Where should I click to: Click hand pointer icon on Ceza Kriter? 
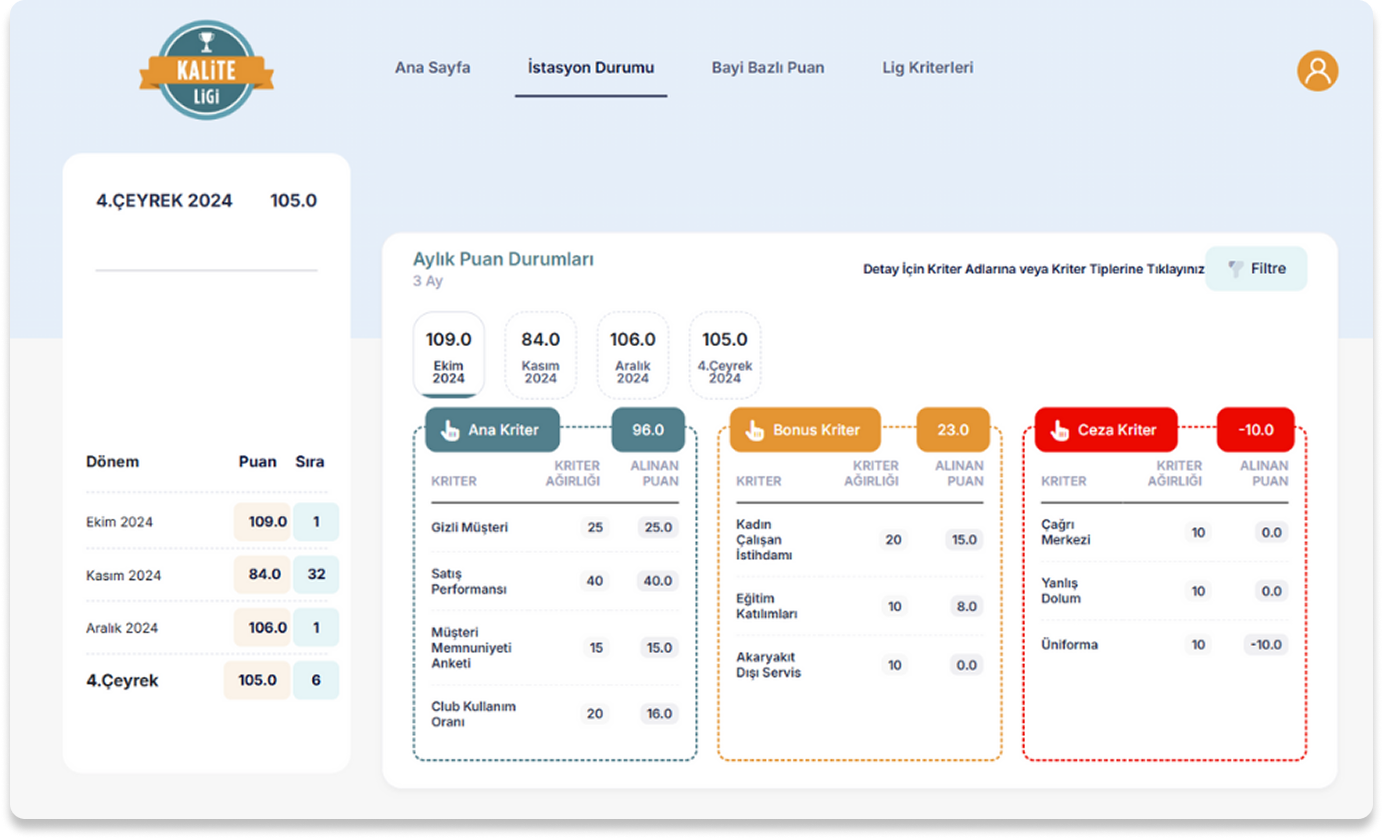pyautogui.click(x=1059, y=430)
